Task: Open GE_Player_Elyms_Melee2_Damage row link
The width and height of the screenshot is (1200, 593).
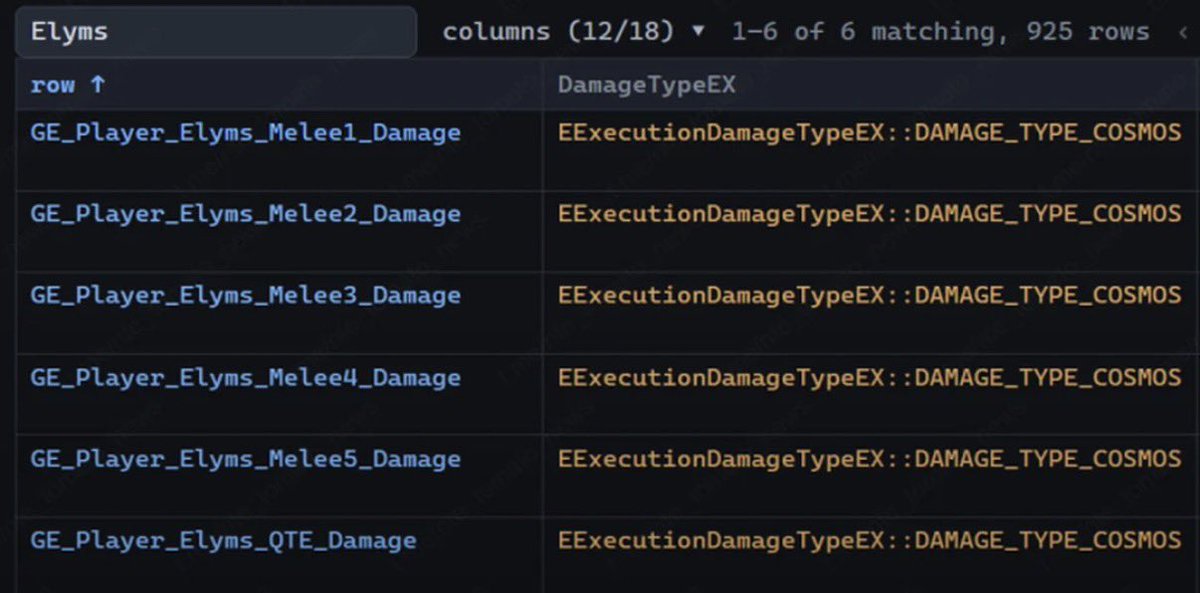Action: (x=245, y=214)
